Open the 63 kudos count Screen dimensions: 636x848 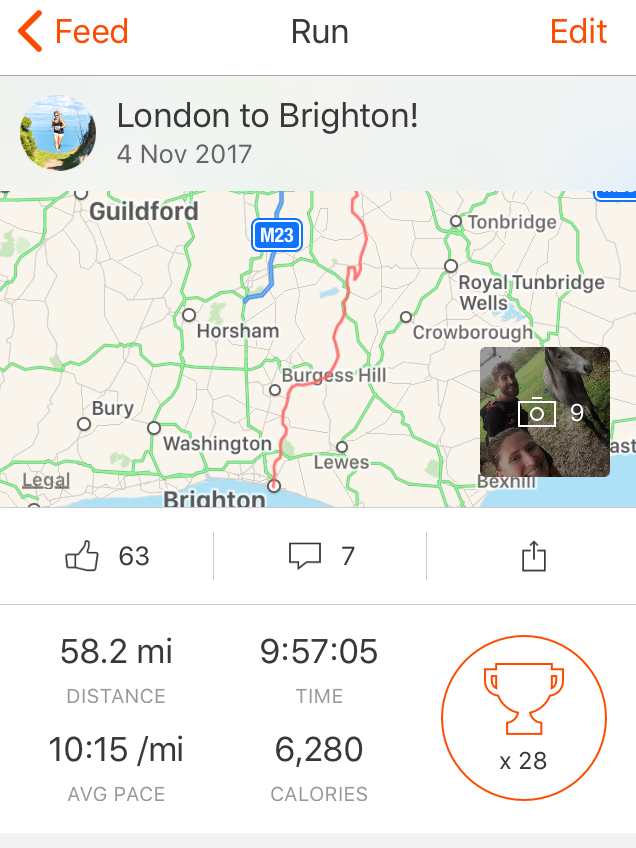coord(134,556)
